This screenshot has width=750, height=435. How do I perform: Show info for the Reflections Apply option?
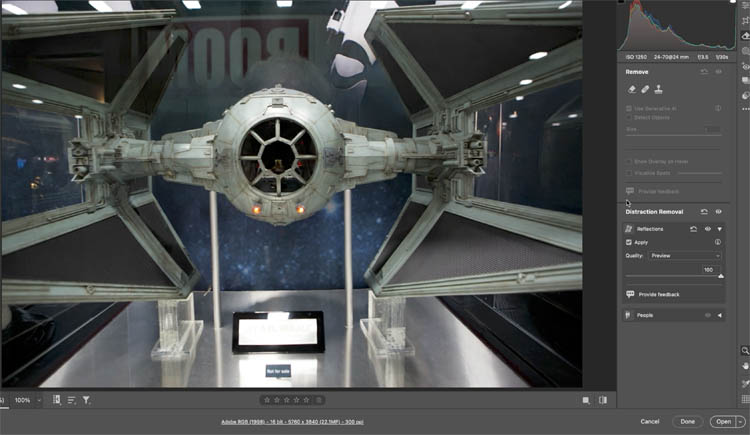click(718, 242)
